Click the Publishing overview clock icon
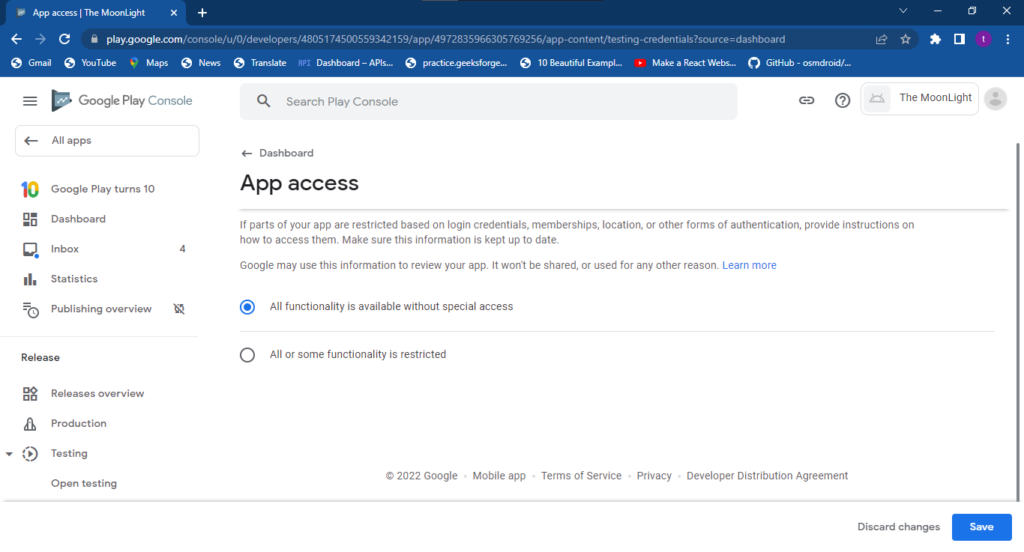The width and height of the screenshot is (1024, 552). click(30, 309)
